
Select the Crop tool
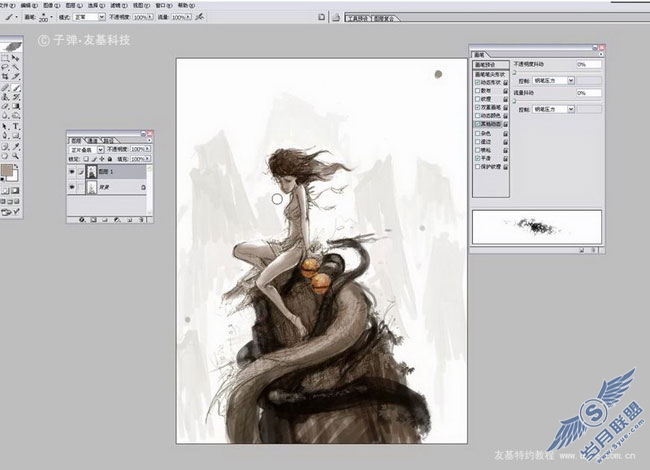(x=5, y=76)
